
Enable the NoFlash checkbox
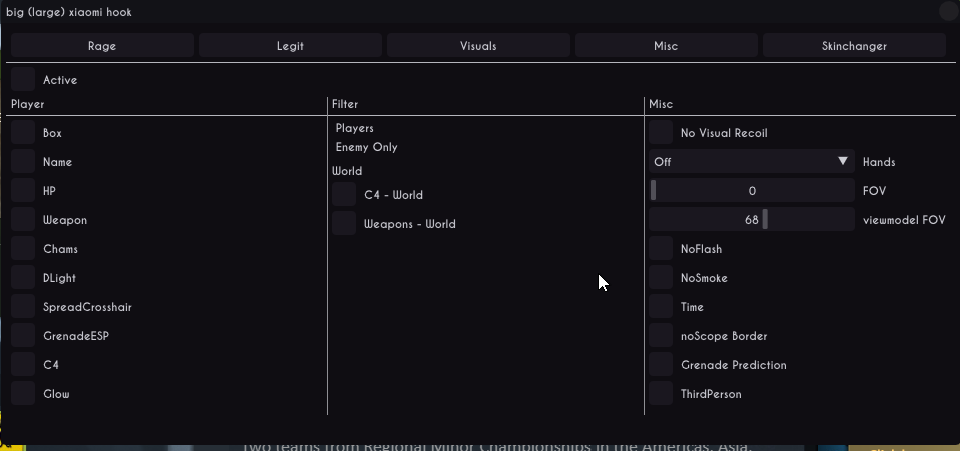point(661,249)
